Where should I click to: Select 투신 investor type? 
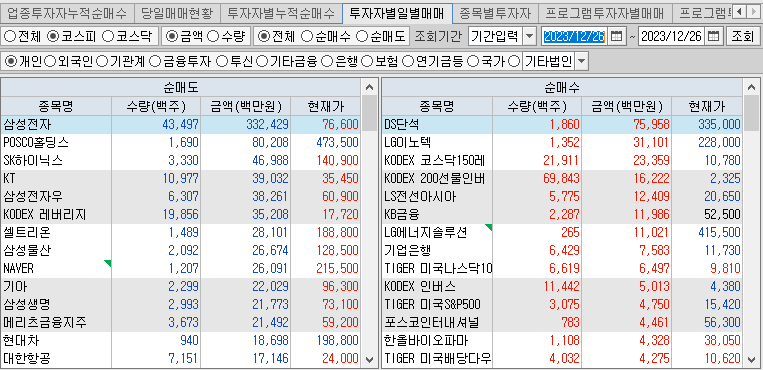click(x=221, y=61)
